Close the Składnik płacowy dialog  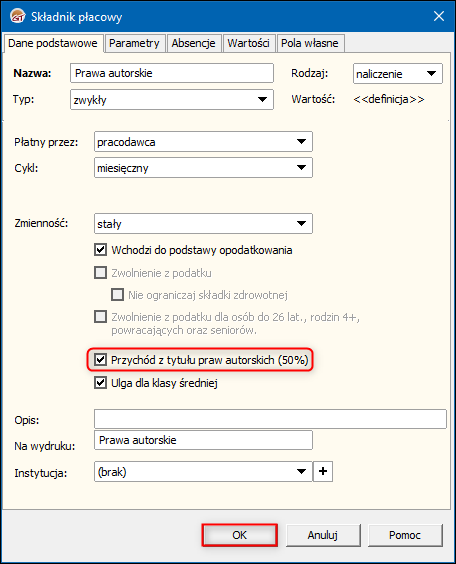(x=439, y=16)
